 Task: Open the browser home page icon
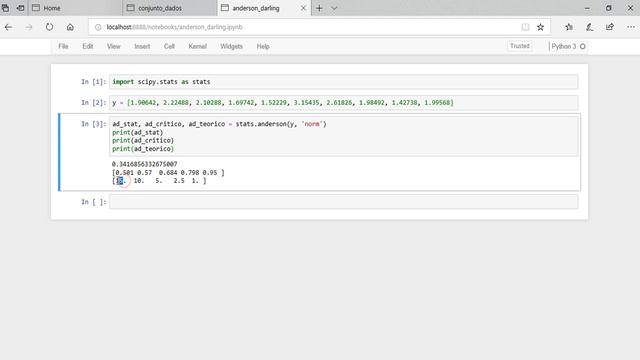coord(70,27)
